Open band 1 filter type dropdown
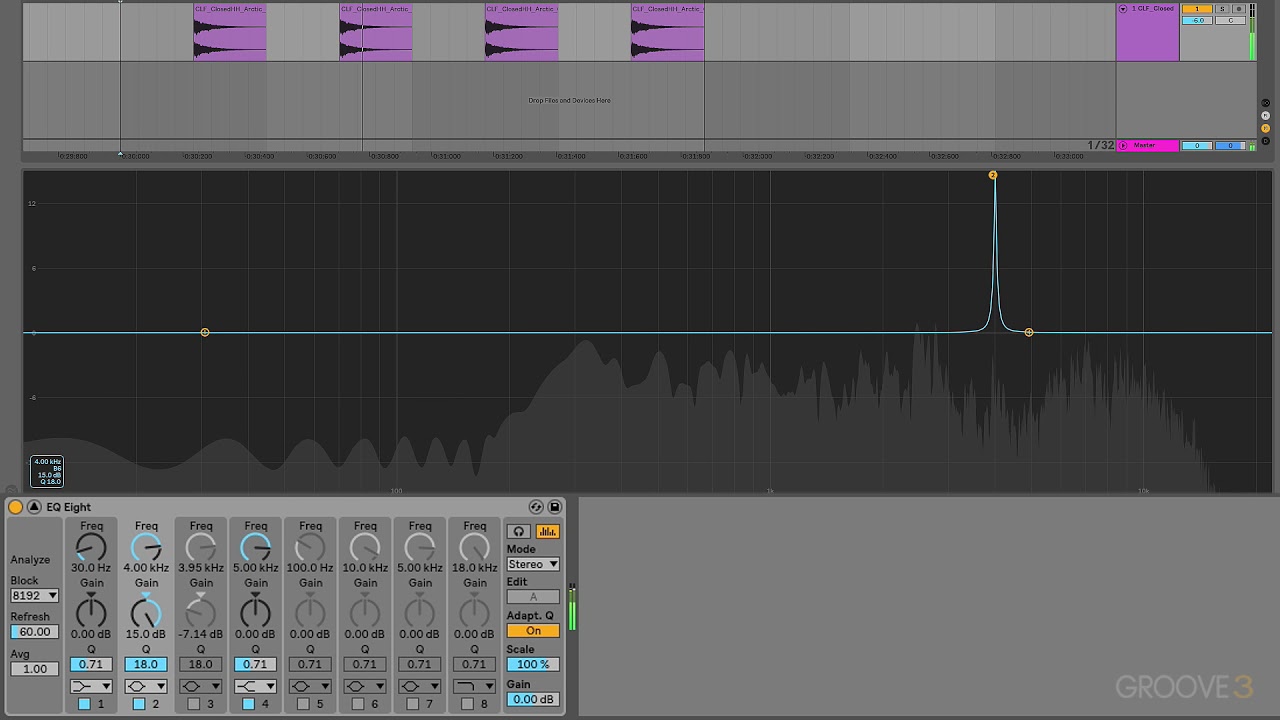1280x720 pixels. click(91, 686)
